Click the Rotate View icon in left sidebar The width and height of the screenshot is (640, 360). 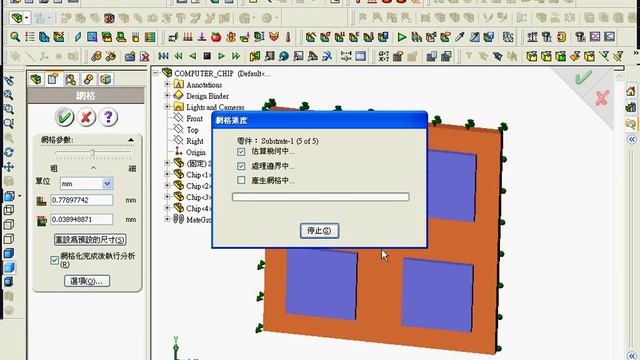tap(9, 152)
